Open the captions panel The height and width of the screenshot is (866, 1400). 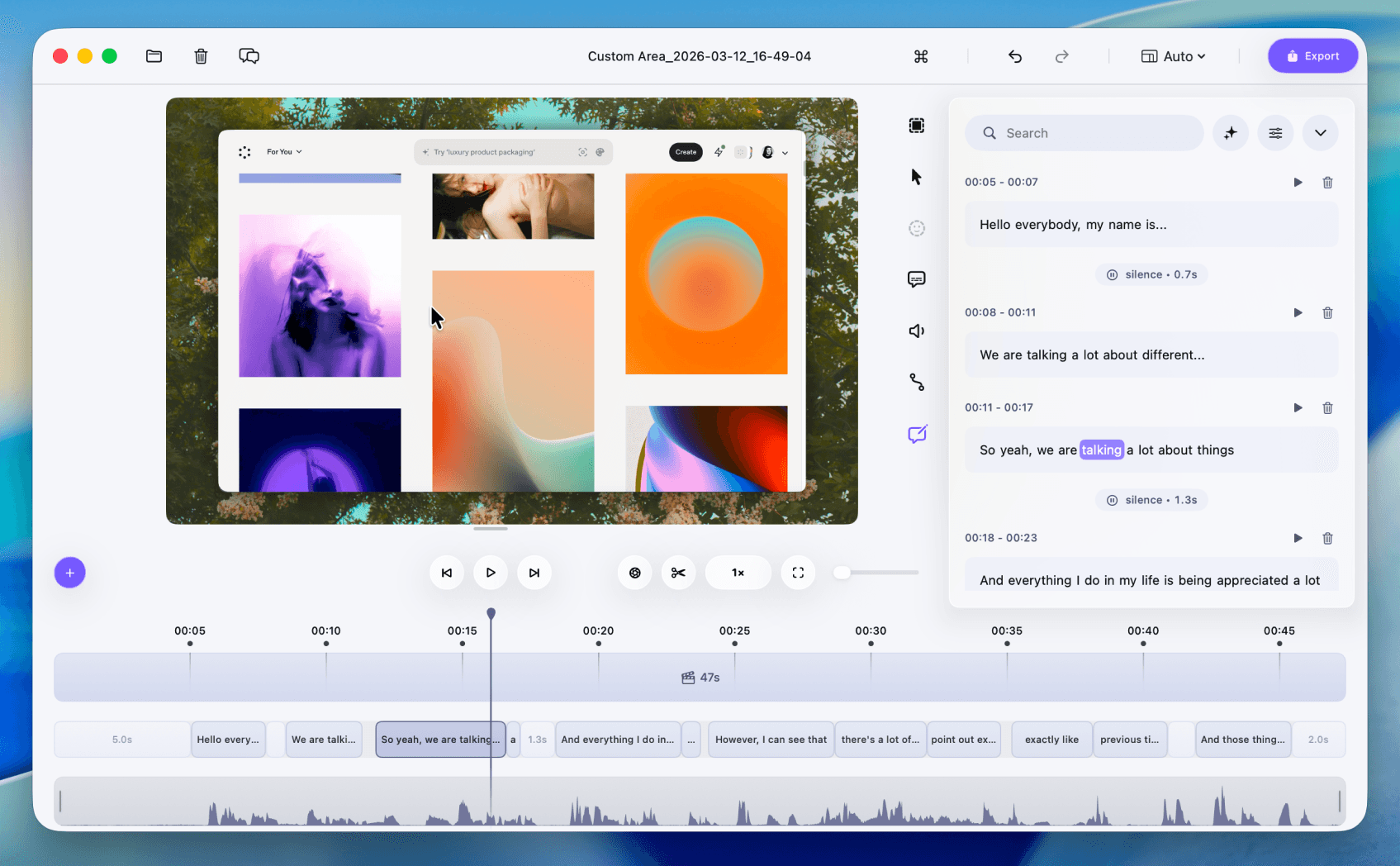pyautogui.click(x=917, y=279)
